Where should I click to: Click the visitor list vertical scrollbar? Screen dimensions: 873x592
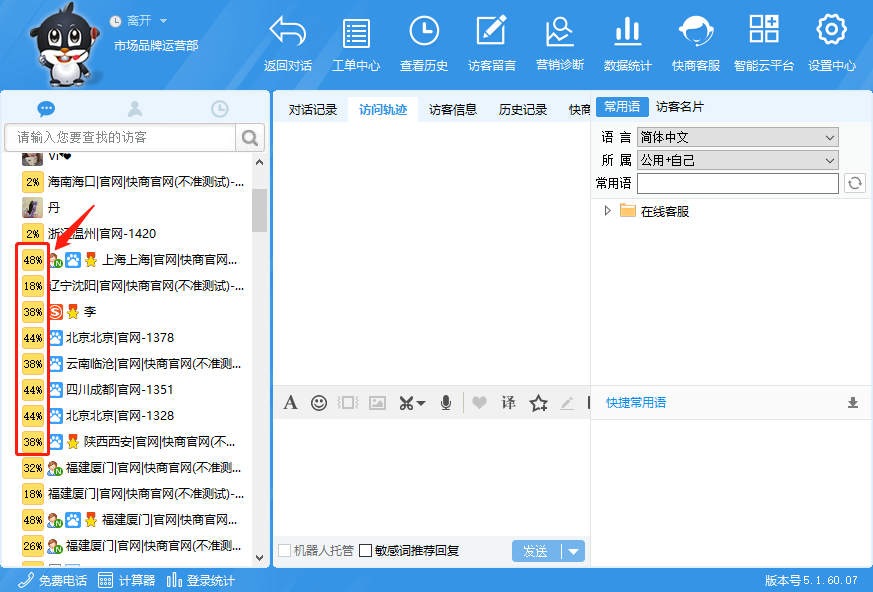[x=259, y=210]
